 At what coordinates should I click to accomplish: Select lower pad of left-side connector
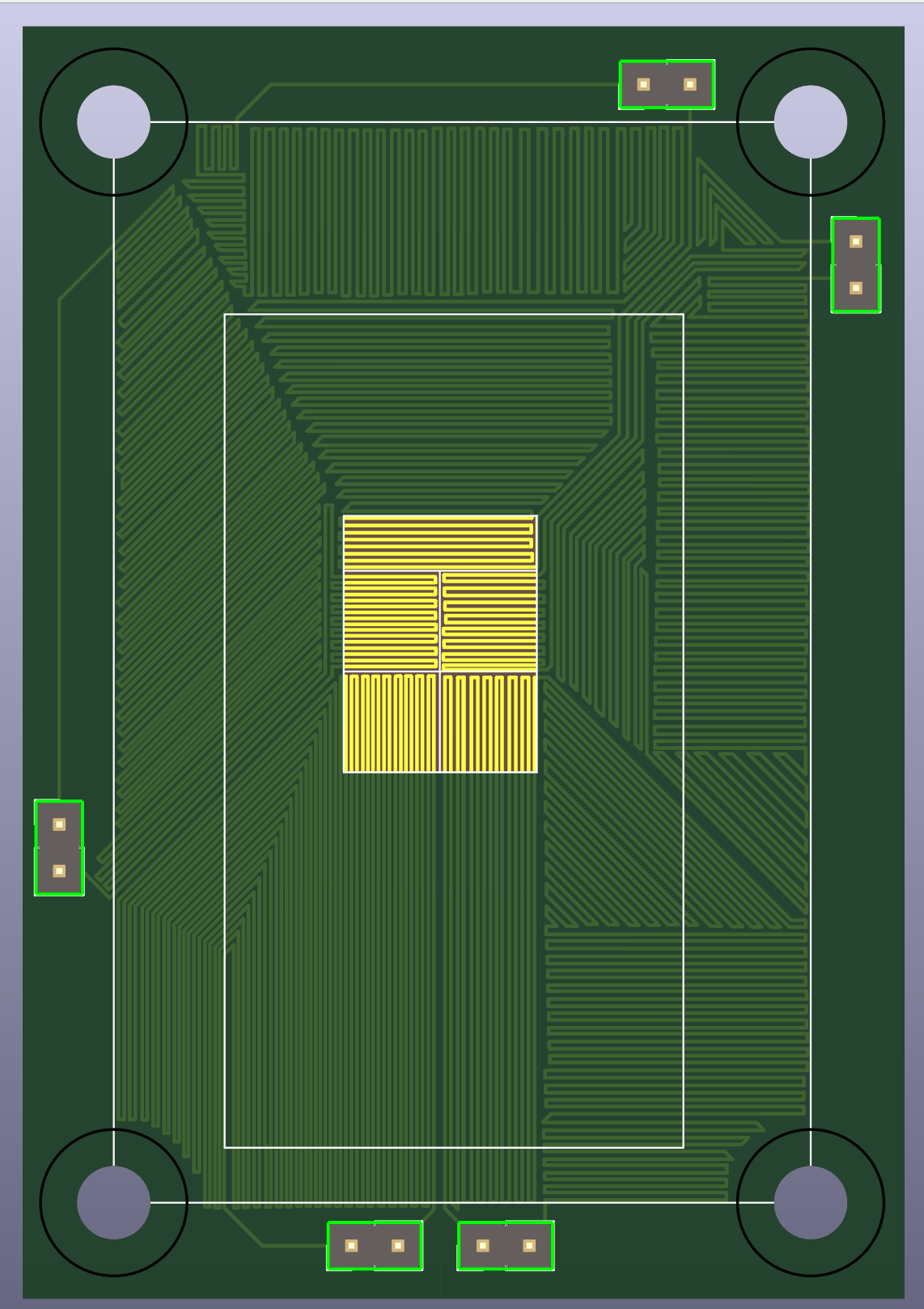click(59, 871)
